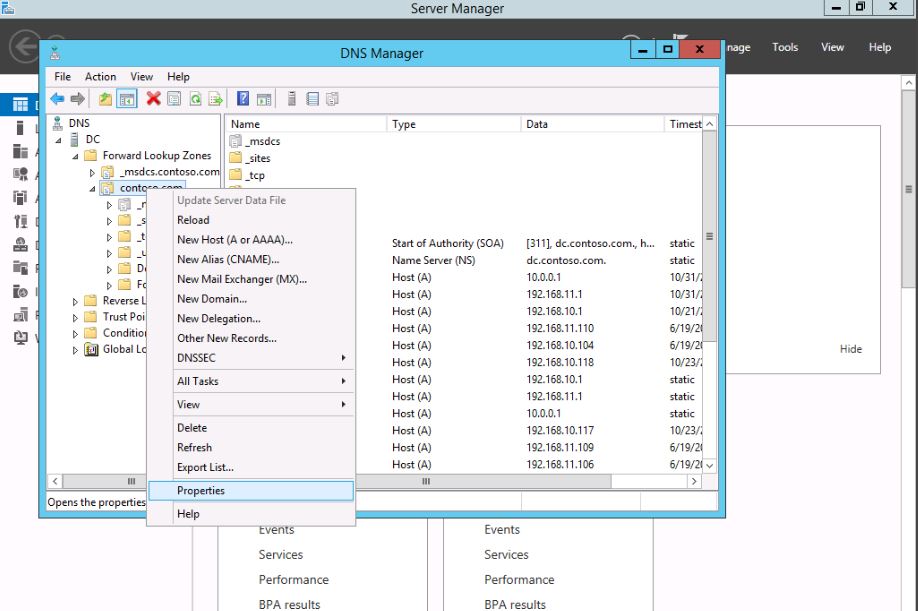Select the _sites folder icon in the list
The width and height of the screenshot is (918, 611).
(235, 158)
